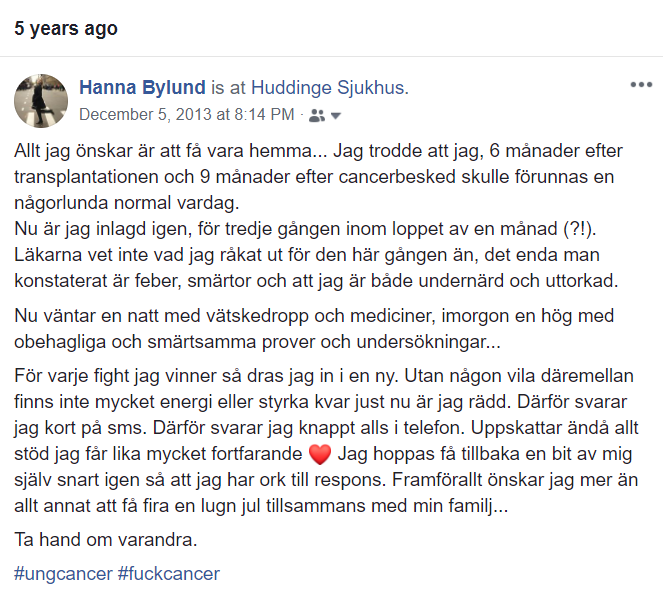Open Hanna Bylund's profile name link
This screenshot has height=591, width=663.
(x=143, y=87)
